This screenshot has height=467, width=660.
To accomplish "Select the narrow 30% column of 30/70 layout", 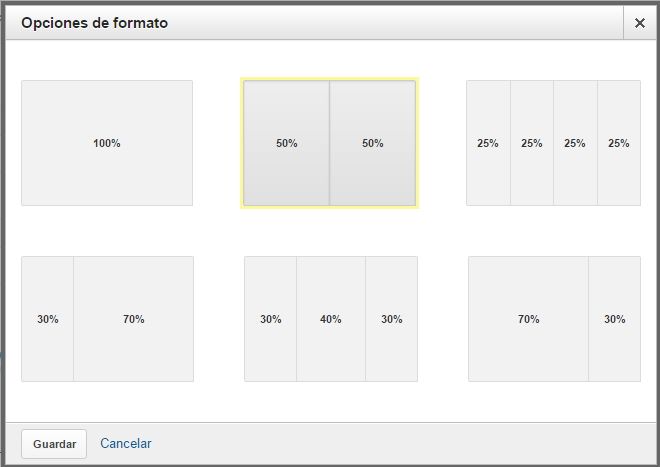I will (48, 319).
